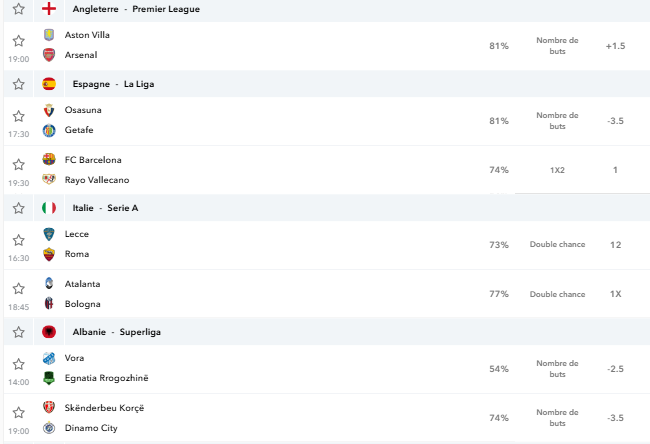Click the Egnatia Rrogozhinë green badge

point(49,378)
